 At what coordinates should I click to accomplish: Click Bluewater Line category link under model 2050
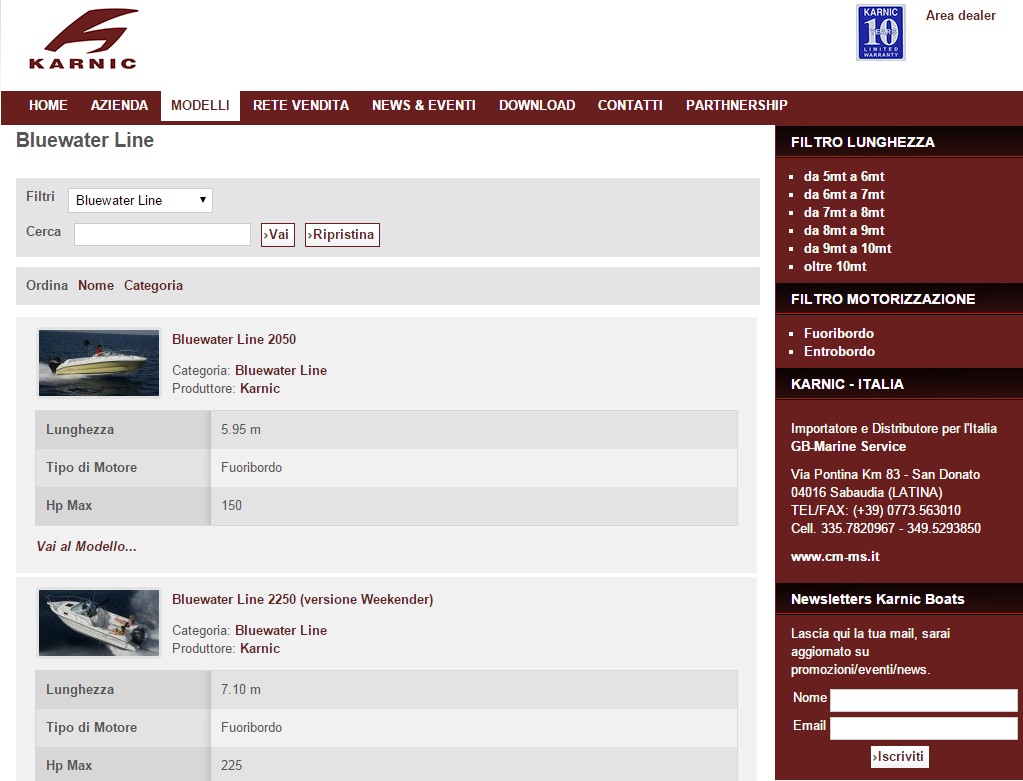coord(281,371)
